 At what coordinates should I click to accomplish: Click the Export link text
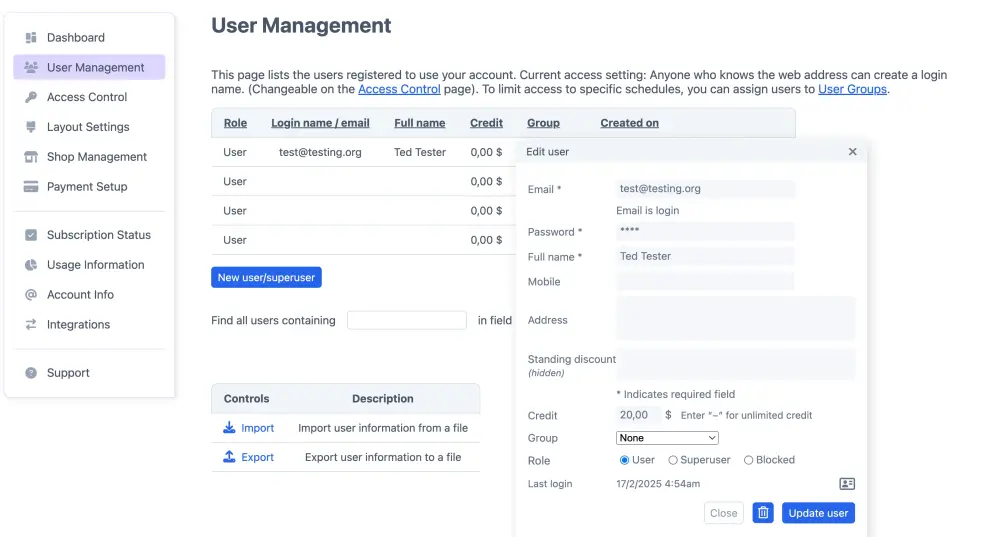point(257,457)
